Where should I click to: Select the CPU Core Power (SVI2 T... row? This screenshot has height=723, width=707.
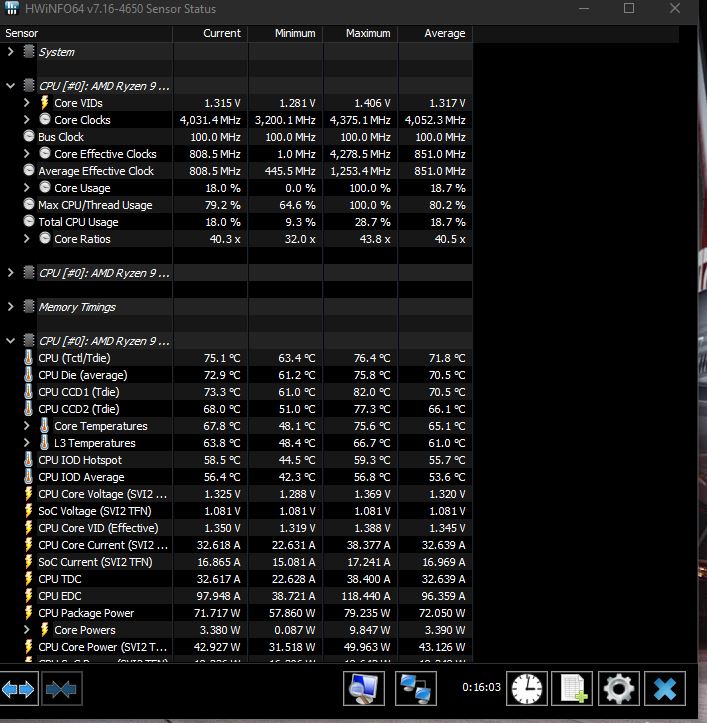tap(236, 647)
